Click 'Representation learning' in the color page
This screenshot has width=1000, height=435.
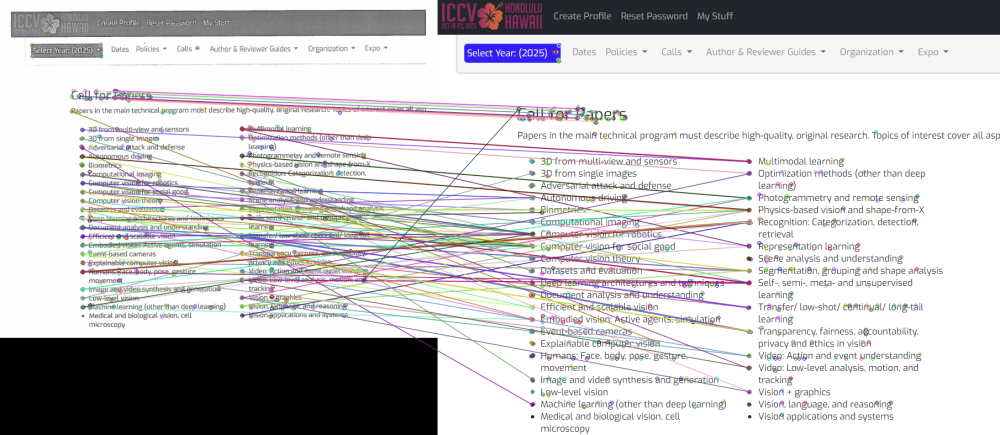809,246
